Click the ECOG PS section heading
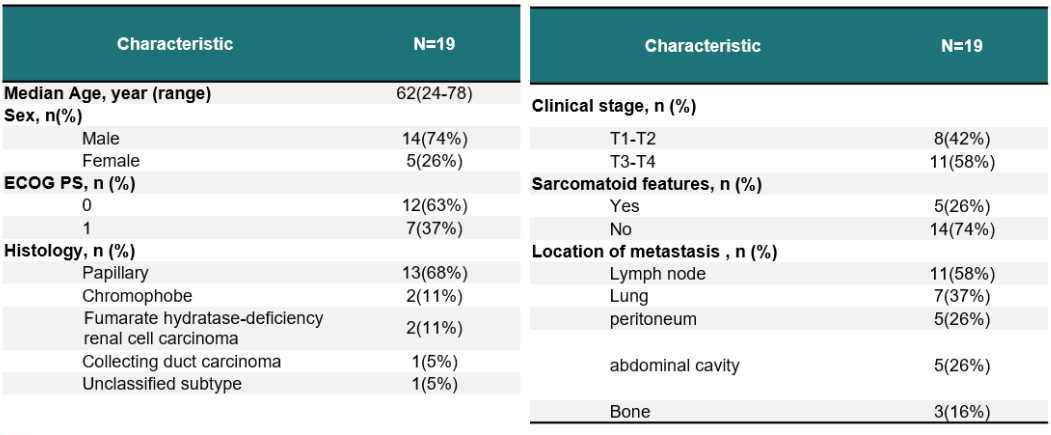1051x435 pixels. pos(70,182)
